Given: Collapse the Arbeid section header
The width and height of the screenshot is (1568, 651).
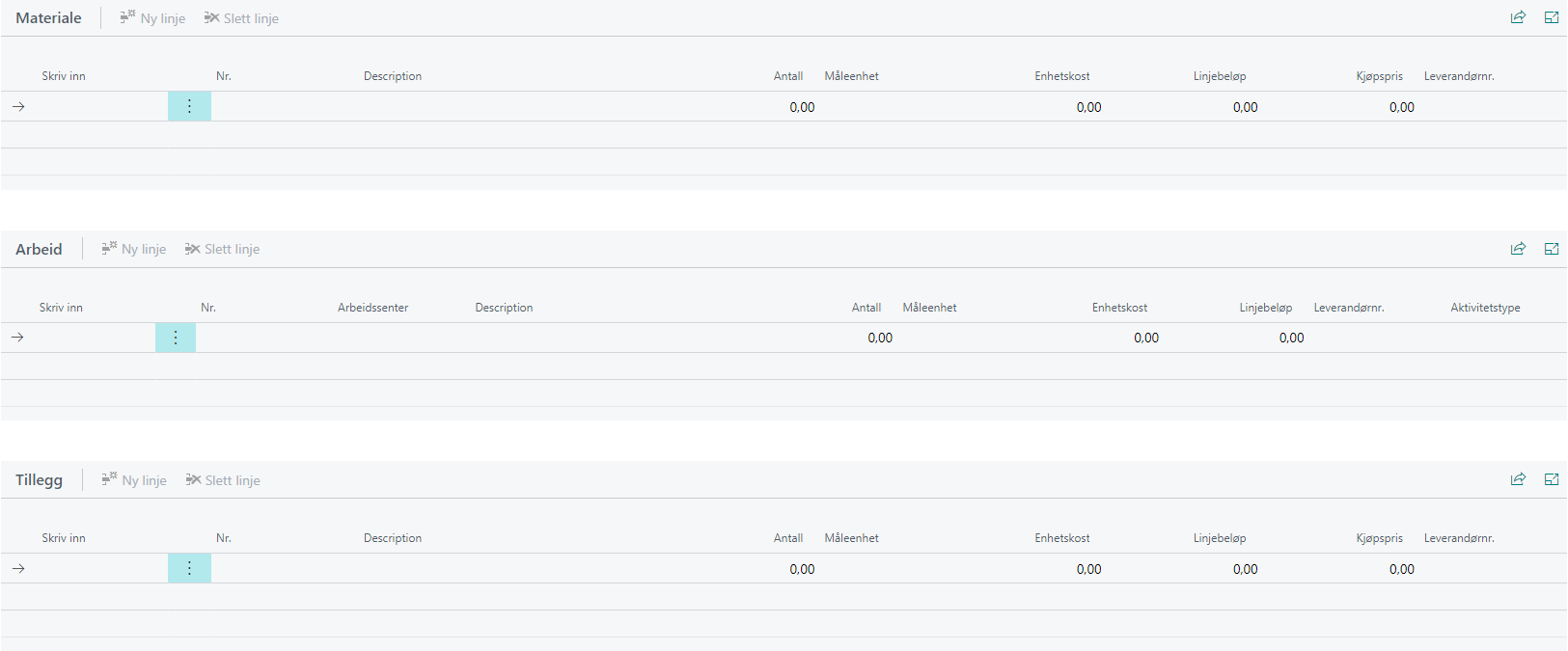Looking at the screenshot, I should coord(39,249).
